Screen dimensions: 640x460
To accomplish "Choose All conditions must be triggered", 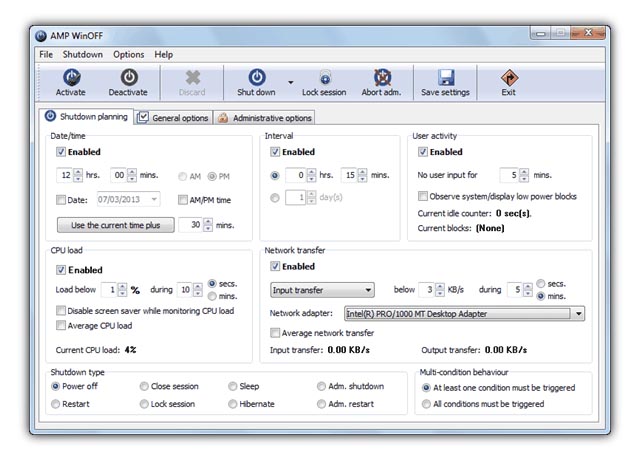I will click(x=426, y=404).
